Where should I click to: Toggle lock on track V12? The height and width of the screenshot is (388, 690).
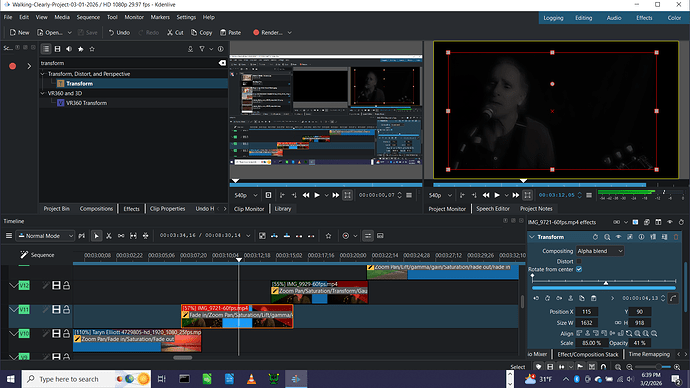click(66, 286)
